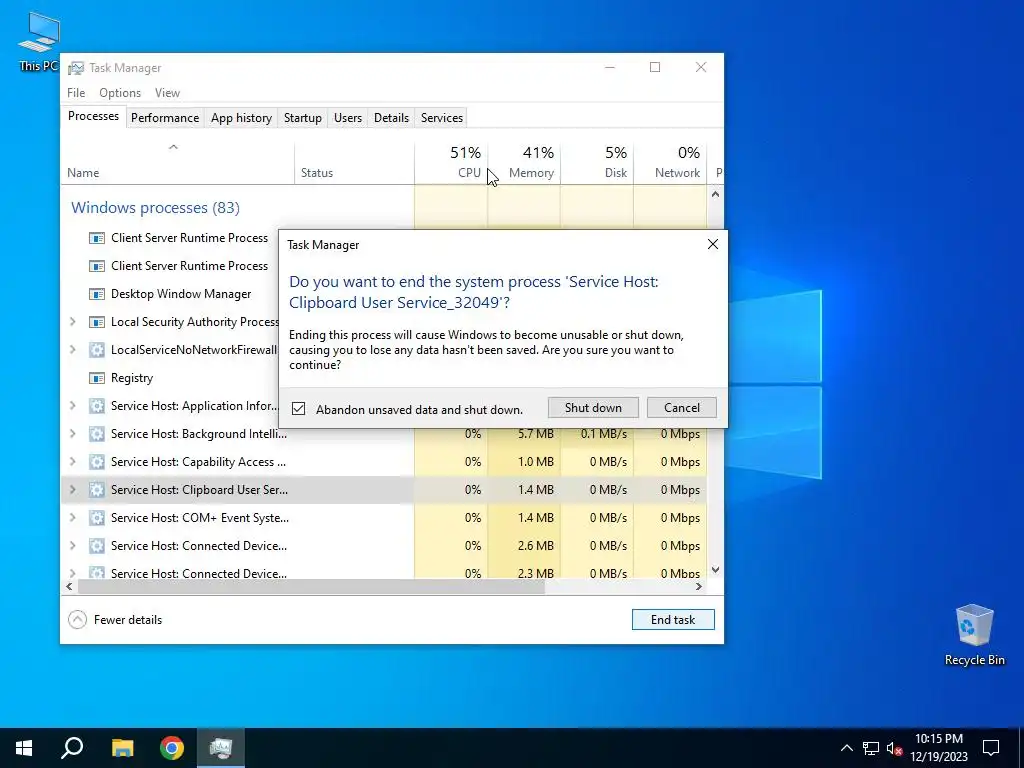Viewport: 1024px width, 768px height.
Task: Expand Service Host: Background Intelligent row
Action: point(72,434)
